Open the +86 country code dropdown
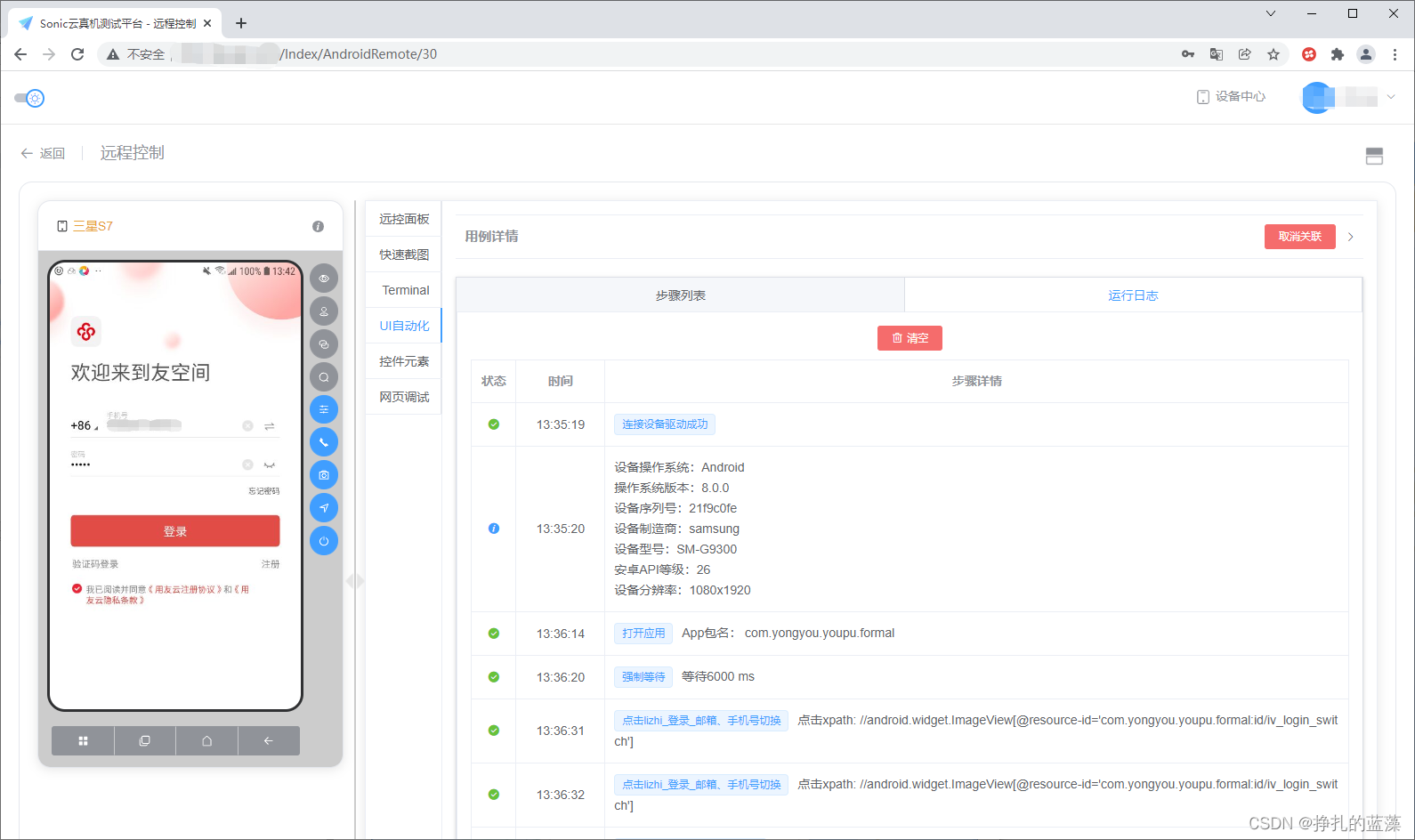 [x=85, y=426]
